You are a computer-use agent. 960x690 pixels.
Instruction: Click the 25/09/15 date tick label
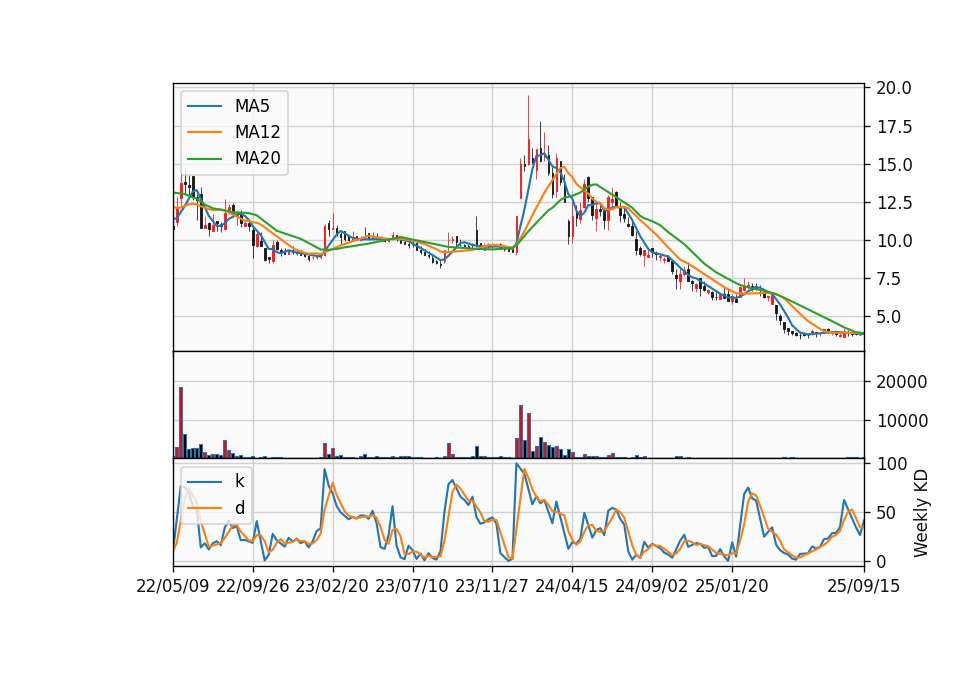pyautogui.click(x=864, y=586)
